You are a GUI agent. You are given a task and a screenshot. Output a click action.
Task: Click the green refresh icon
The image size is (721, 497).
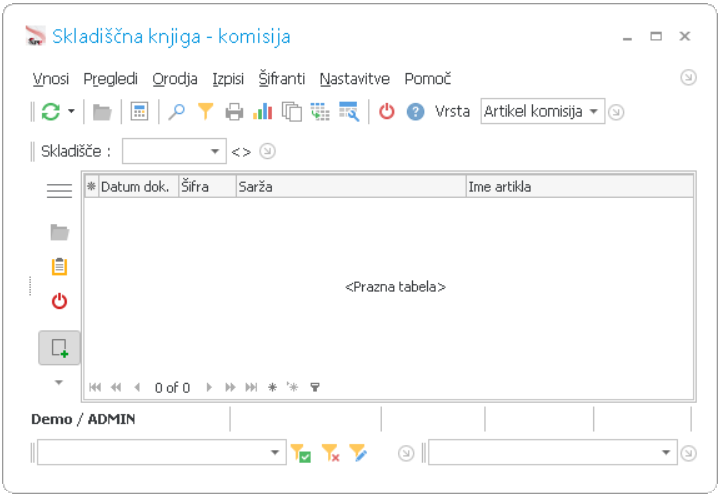click(51, 111)
